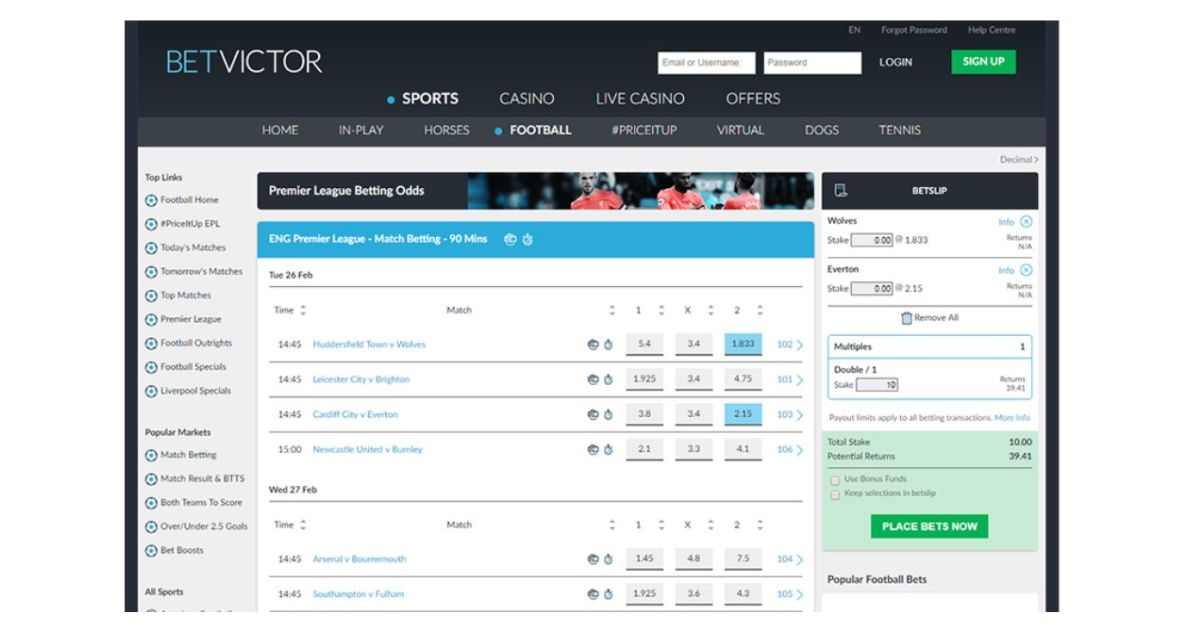
Task: Click the Remove All trash icon
Action: point(906,318)
